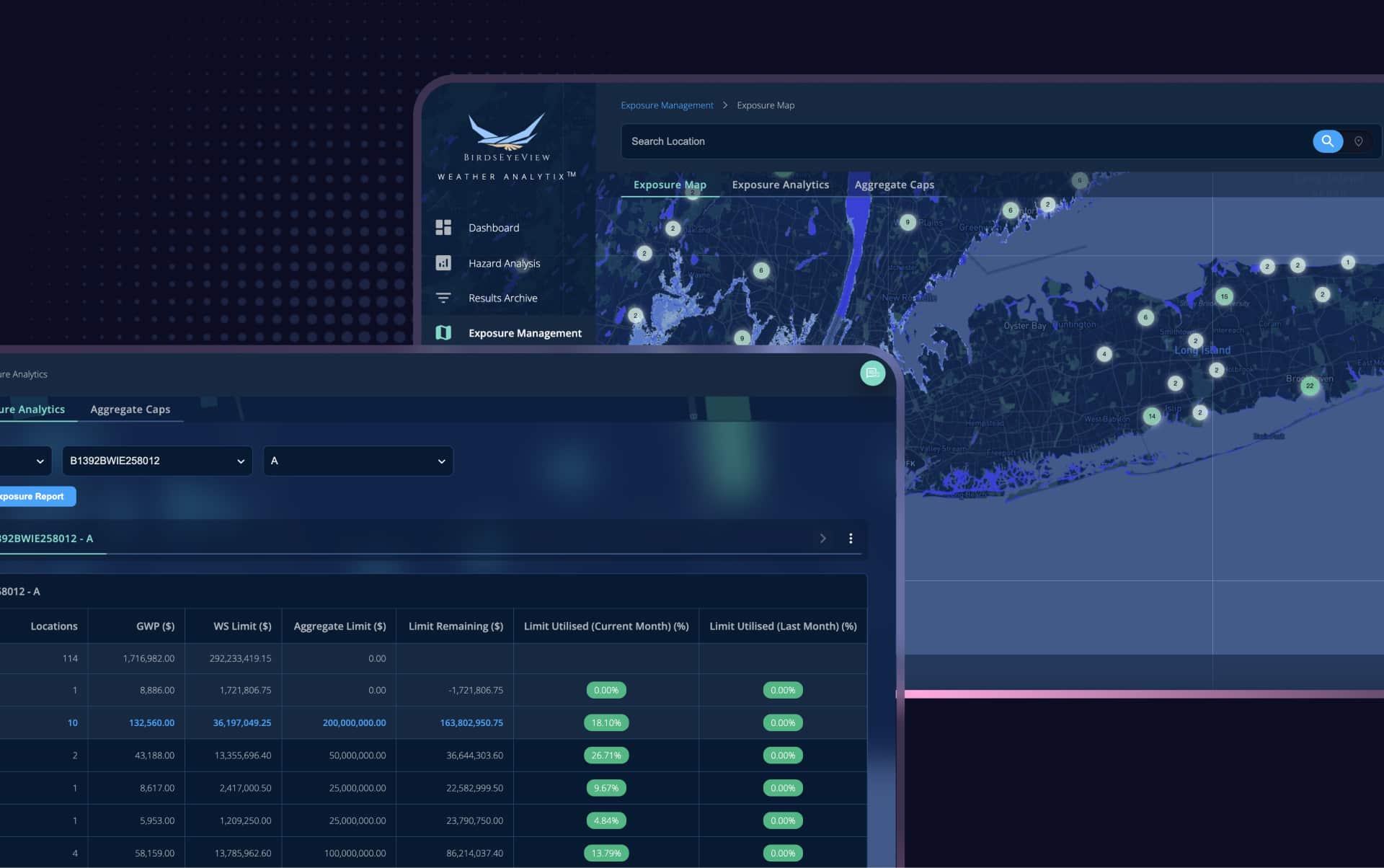Screen dimensions: 1384x868
Task: Switch to the Aggregate Caps tab on map view
Action: (894, 185)
